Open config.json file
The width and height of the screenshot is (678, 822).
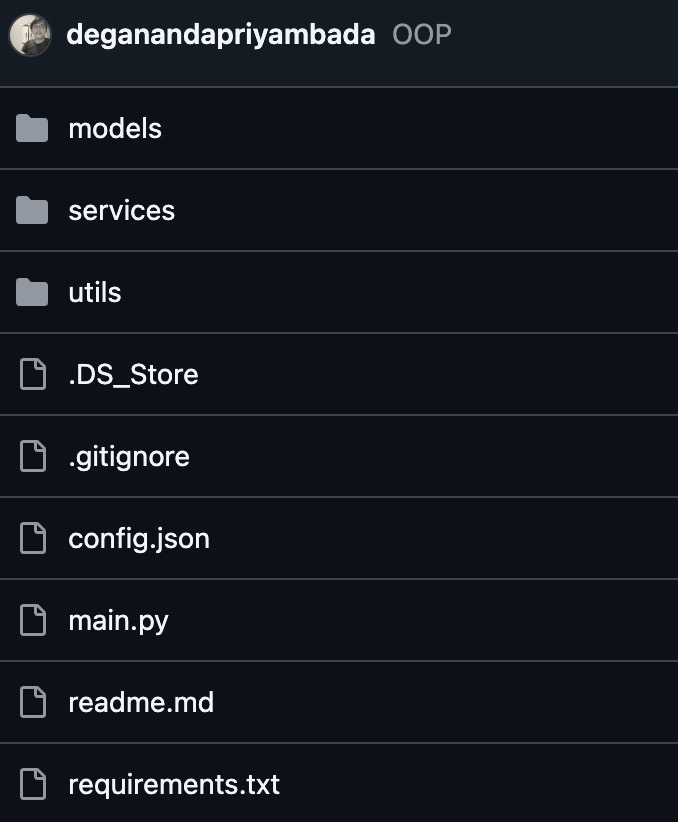click(139, 538)
